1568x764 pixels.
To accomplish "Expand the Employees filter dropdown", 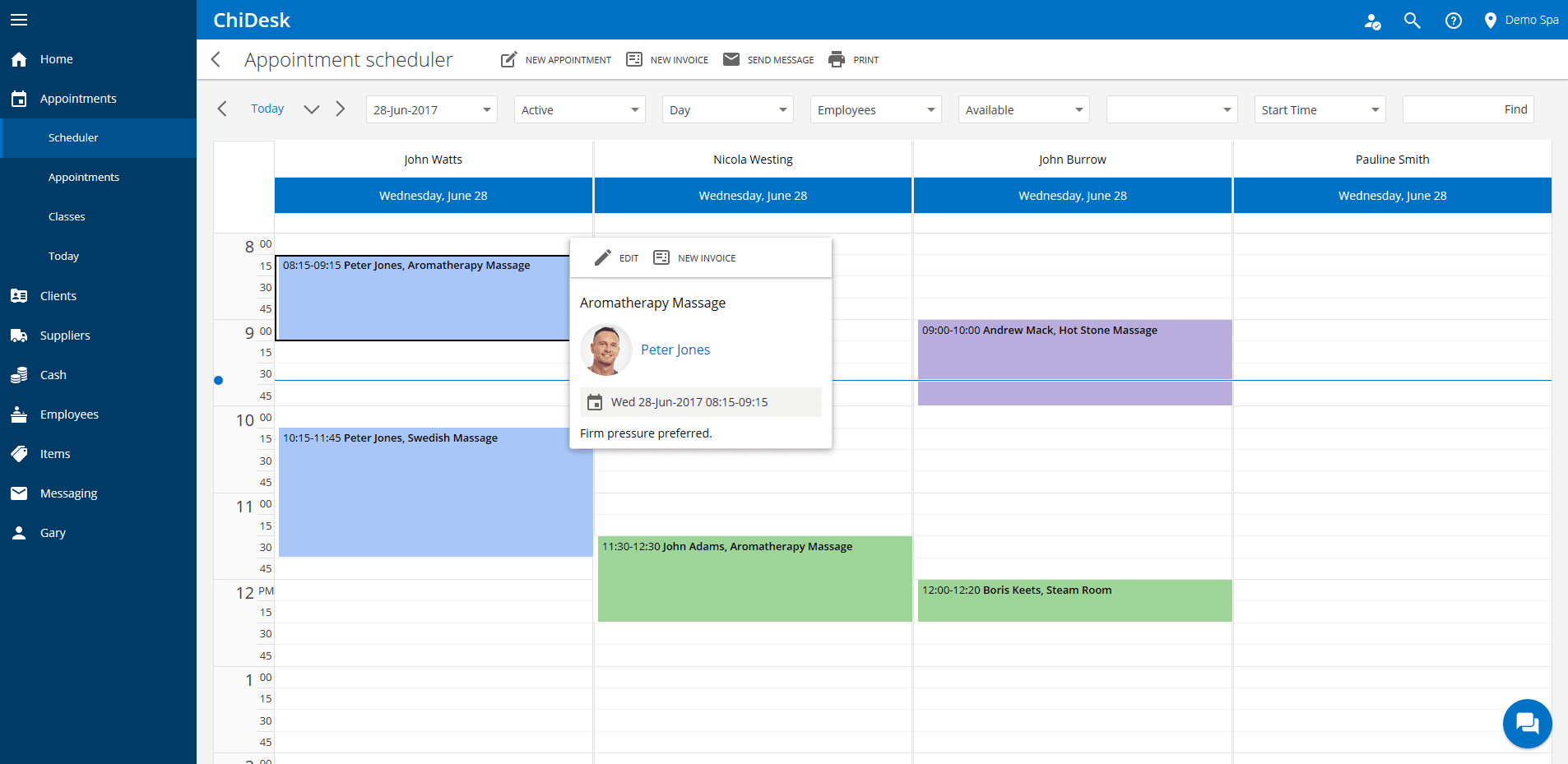I will click(874, 109).
